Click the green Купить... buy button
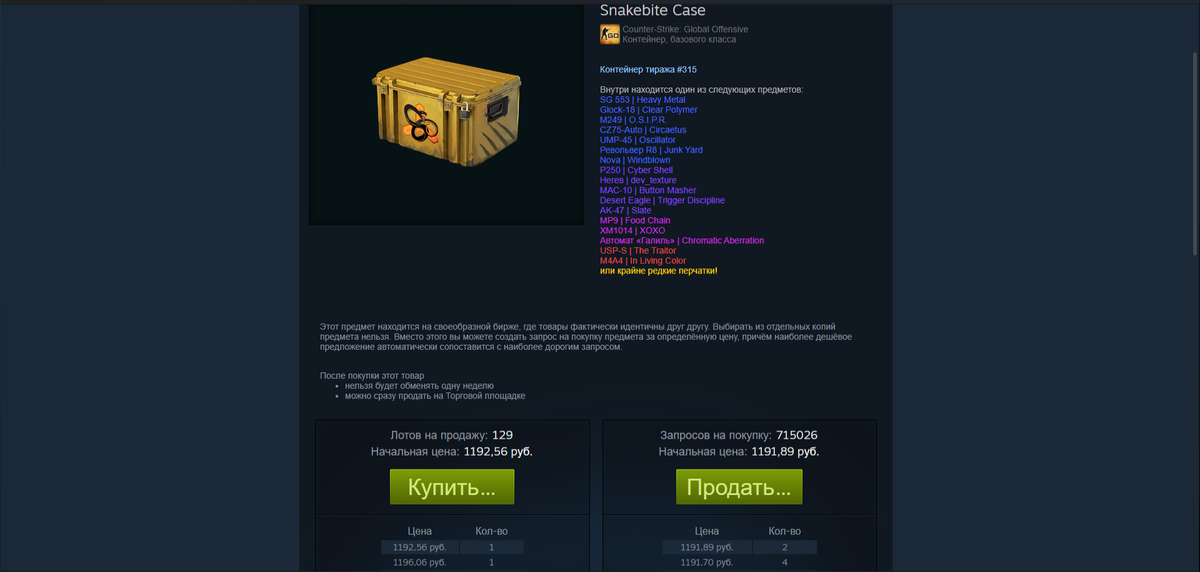This screenshot has width=1200, height=572. [x=452, y=487]
